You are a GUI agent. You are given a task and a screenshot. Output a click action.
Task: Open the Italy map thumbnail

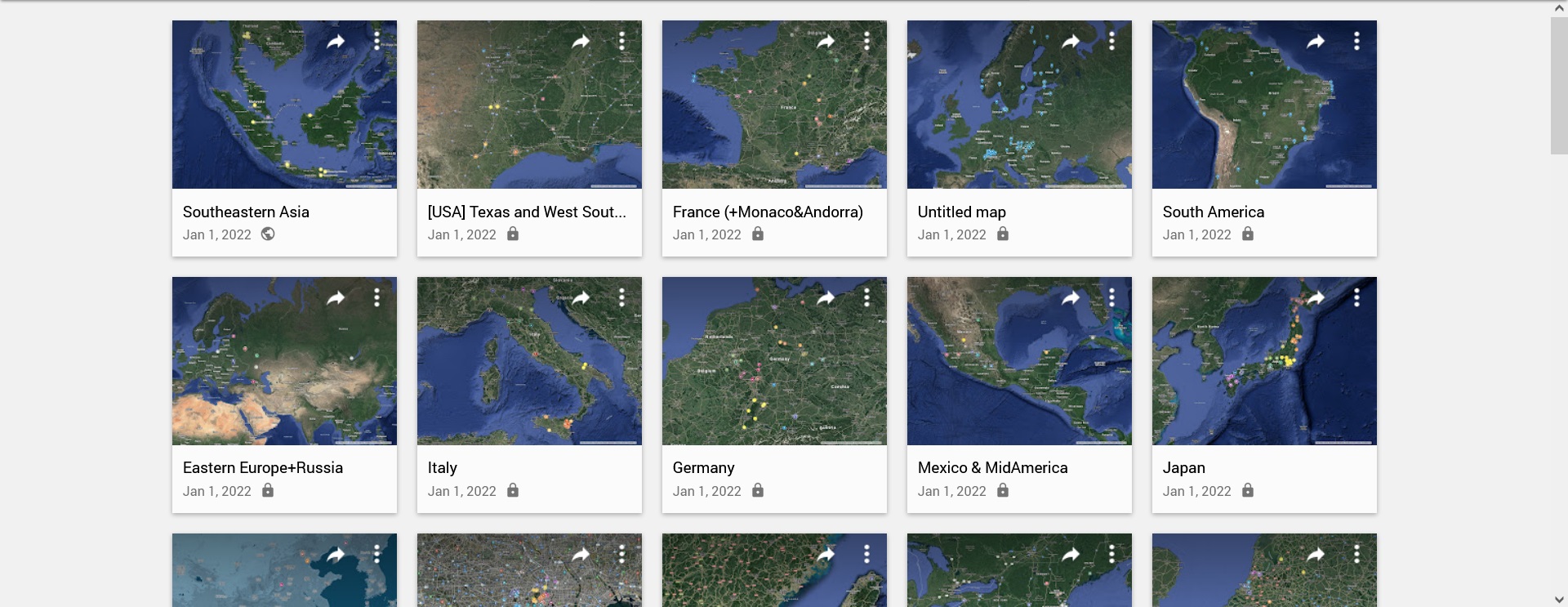point(529,361)
